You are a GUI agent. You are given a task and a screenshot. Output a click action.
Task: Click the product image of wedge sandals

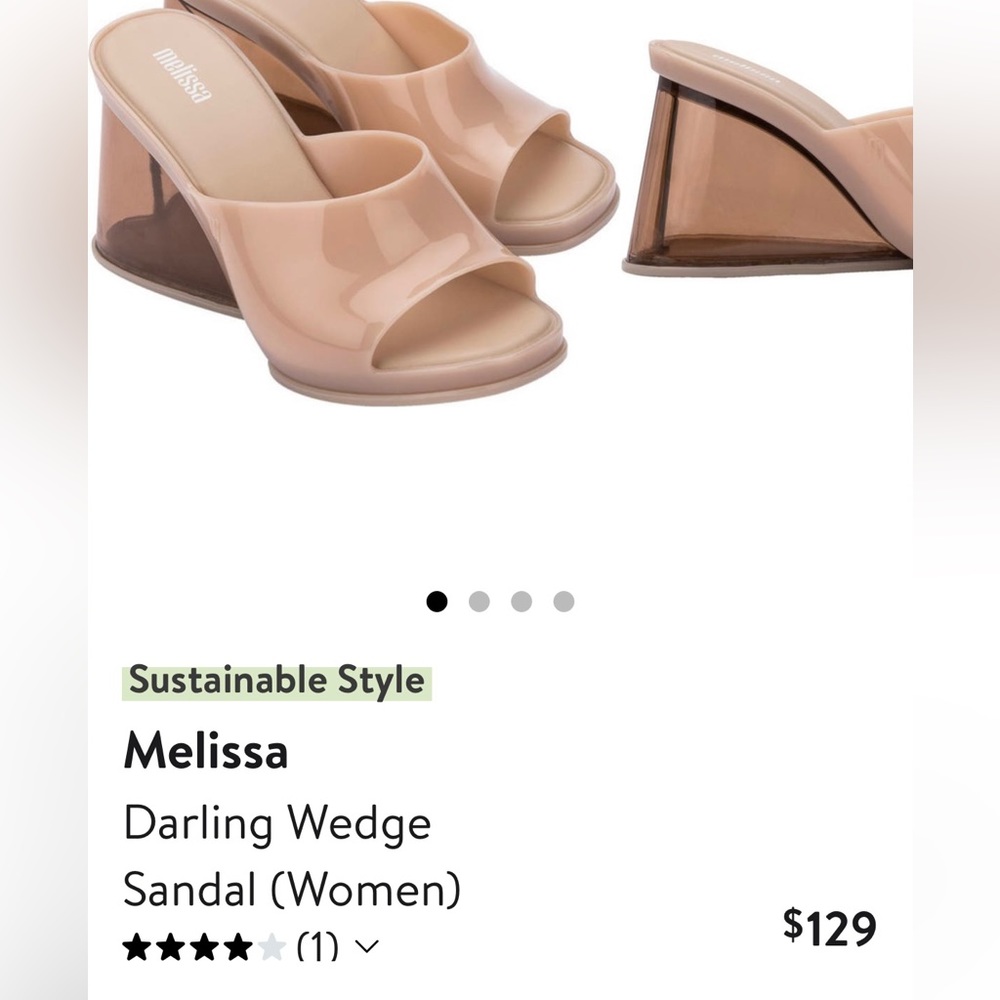coord(500,250)
